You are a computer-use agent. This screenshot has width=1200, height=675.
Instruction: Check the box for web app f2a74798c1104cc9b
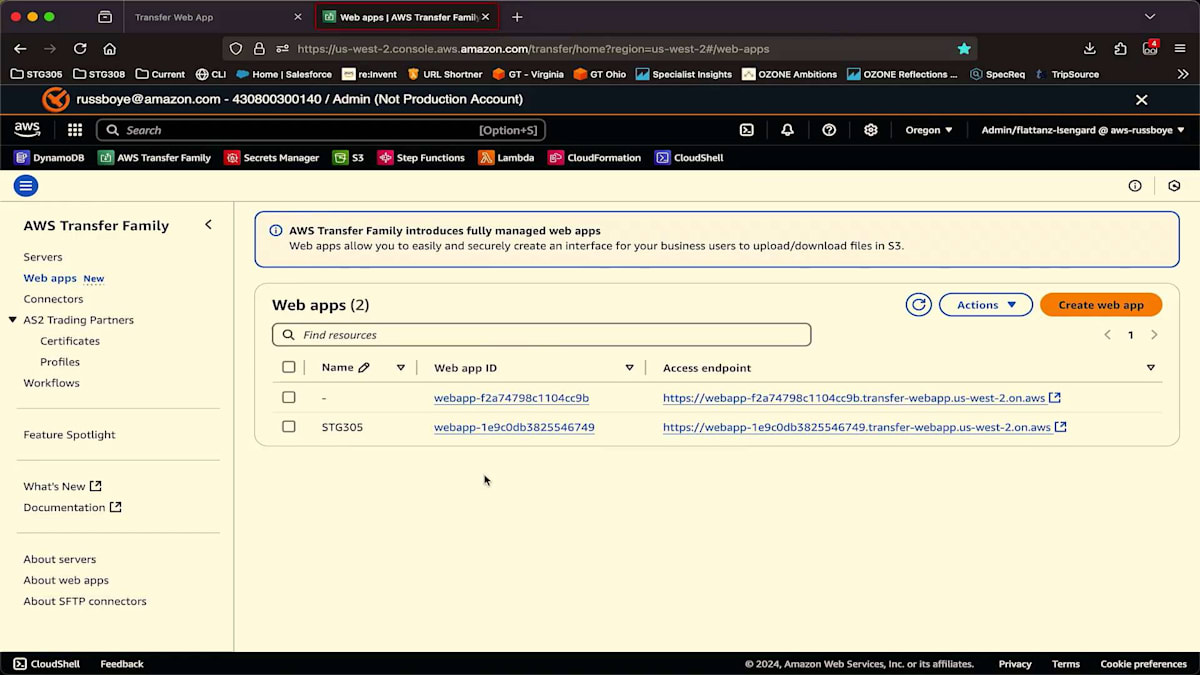point(289,397)
